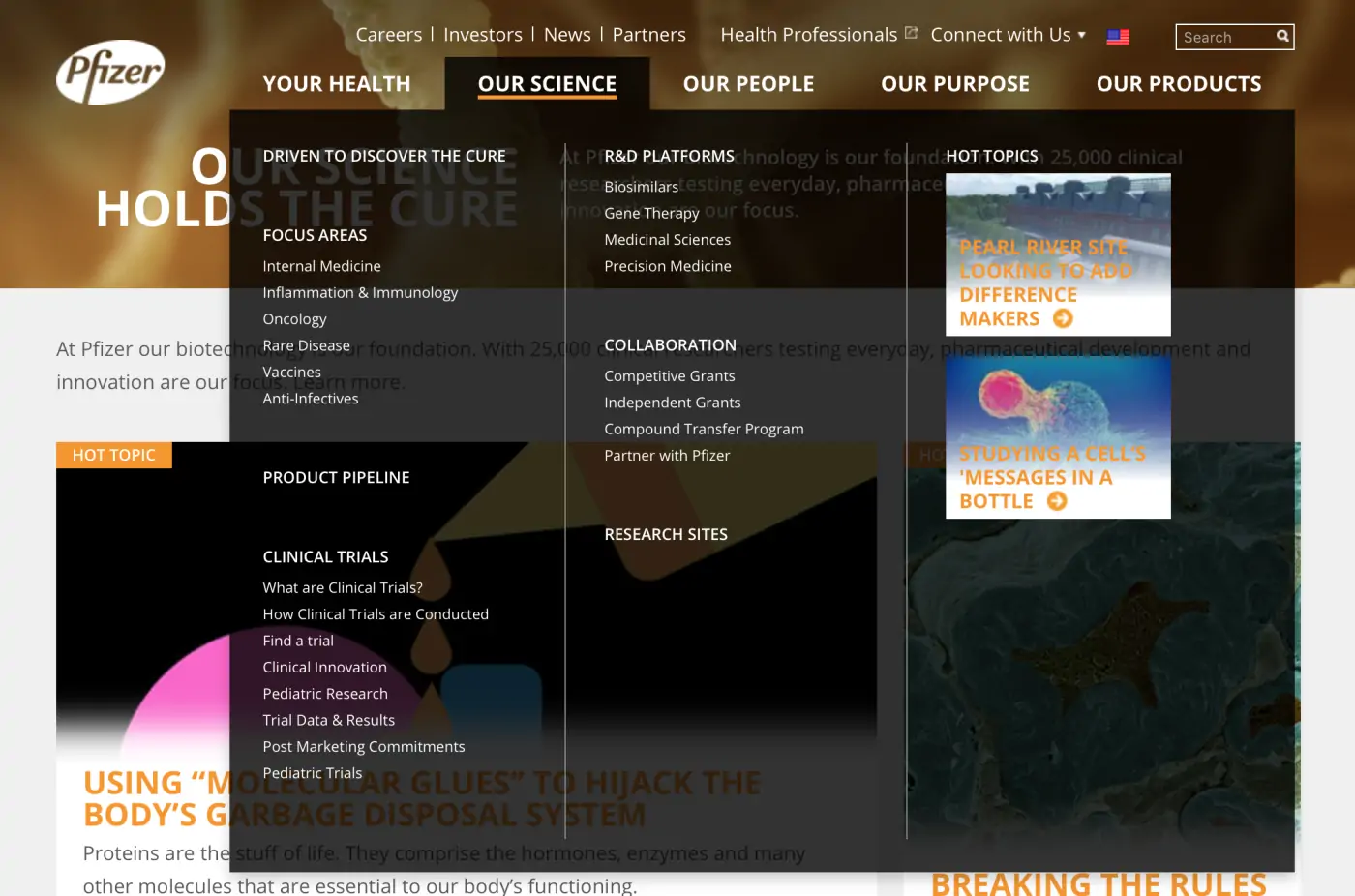Viewport: 1355px width, 896px height.
Task: Open the News link
Action: (567, 35)
